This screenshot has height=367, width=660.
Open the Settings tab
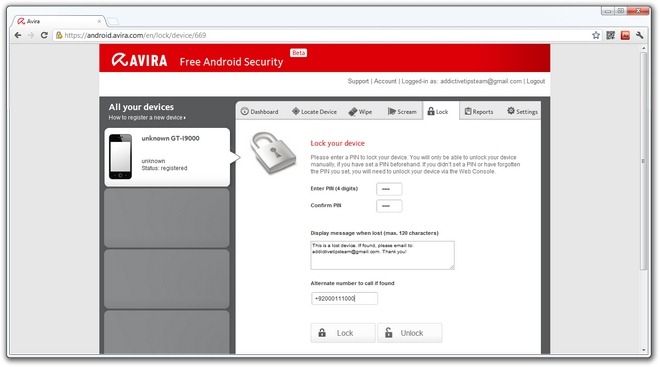point(522,112)
